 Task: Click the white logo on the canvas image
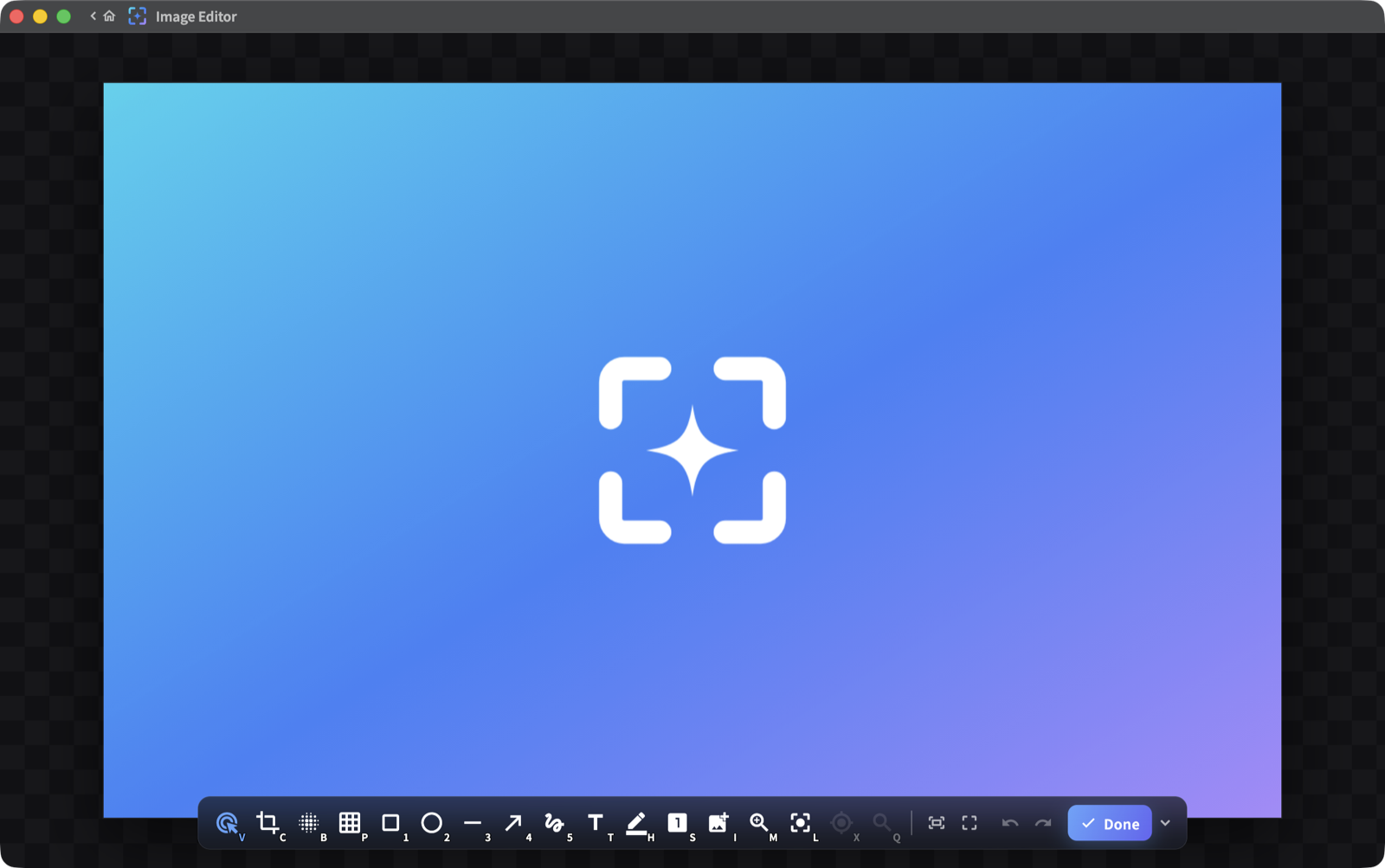tap(692, 450)
